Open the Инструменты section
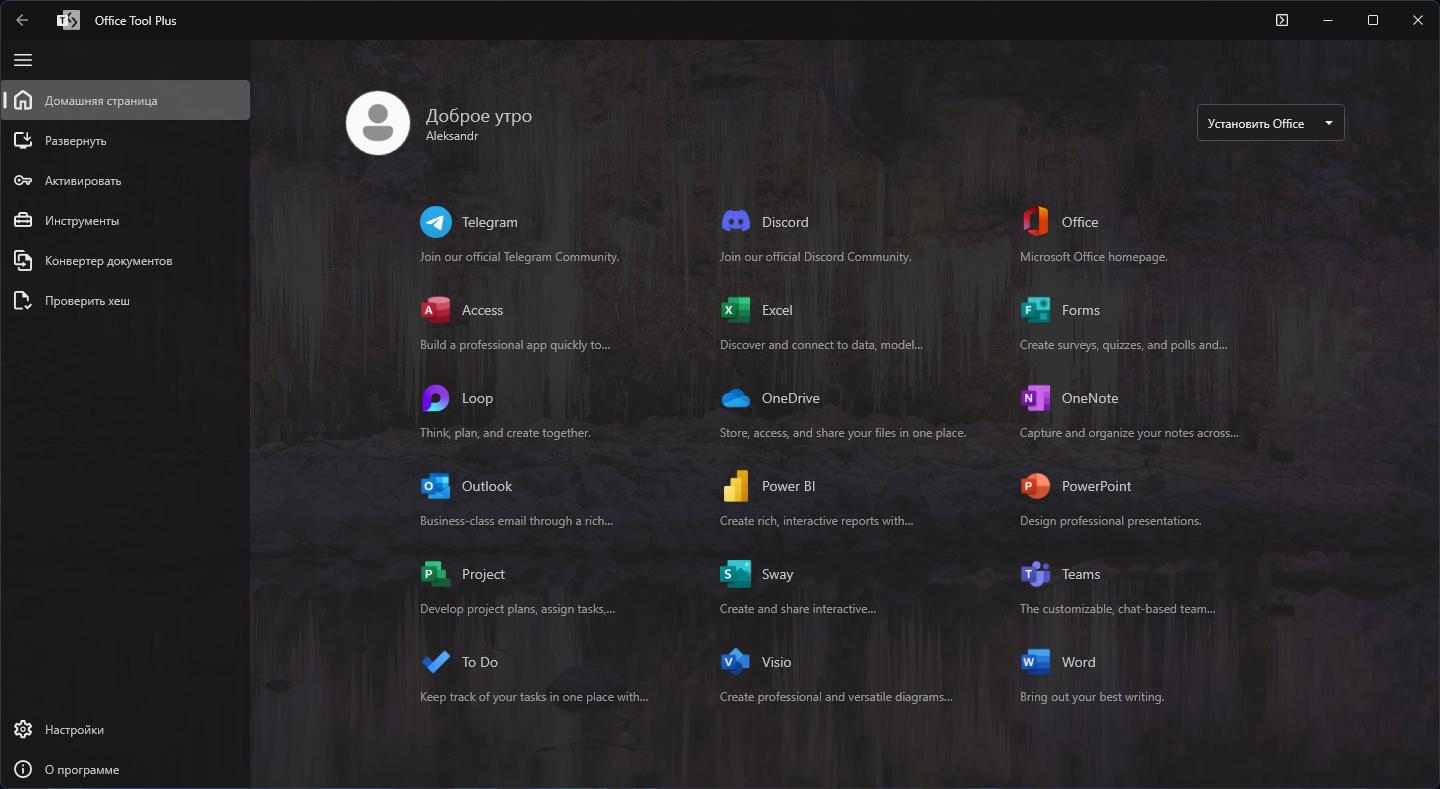Image resolution: width=1440 pixels, height=789 pixels. [x=126, y=220]
